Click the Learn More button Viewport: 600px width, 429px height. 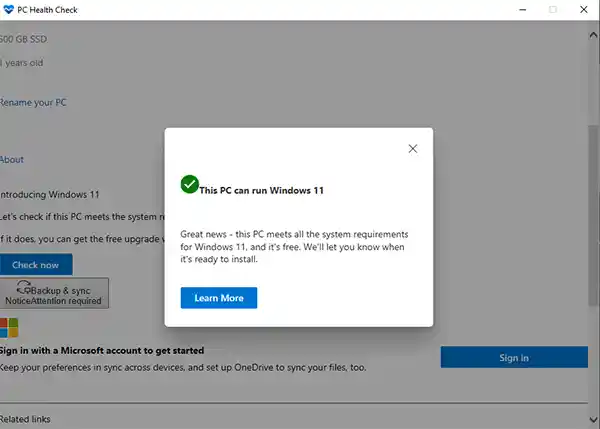219,298
